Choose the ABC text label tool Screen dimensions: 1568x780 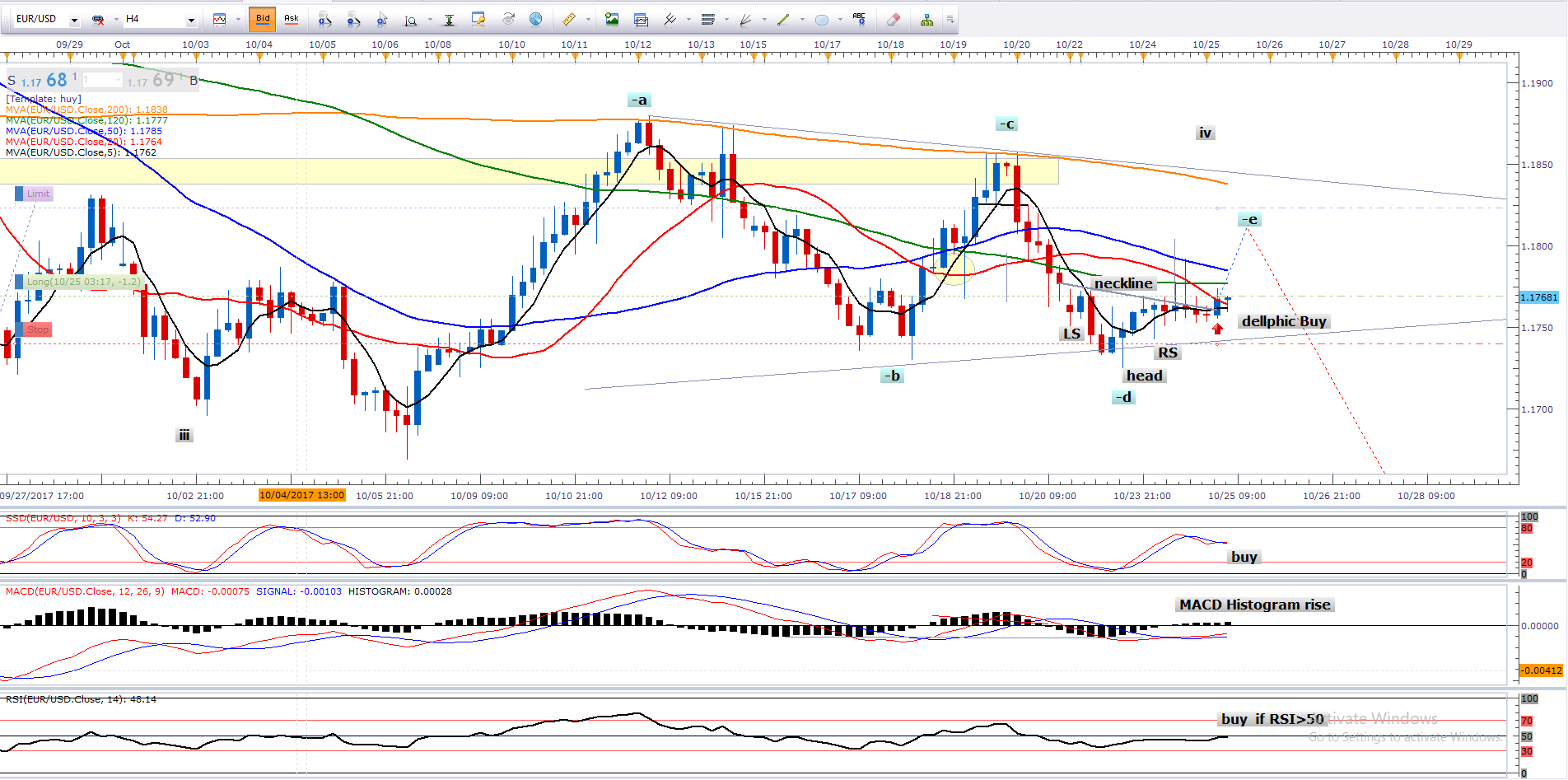click(x=859, y=18)
